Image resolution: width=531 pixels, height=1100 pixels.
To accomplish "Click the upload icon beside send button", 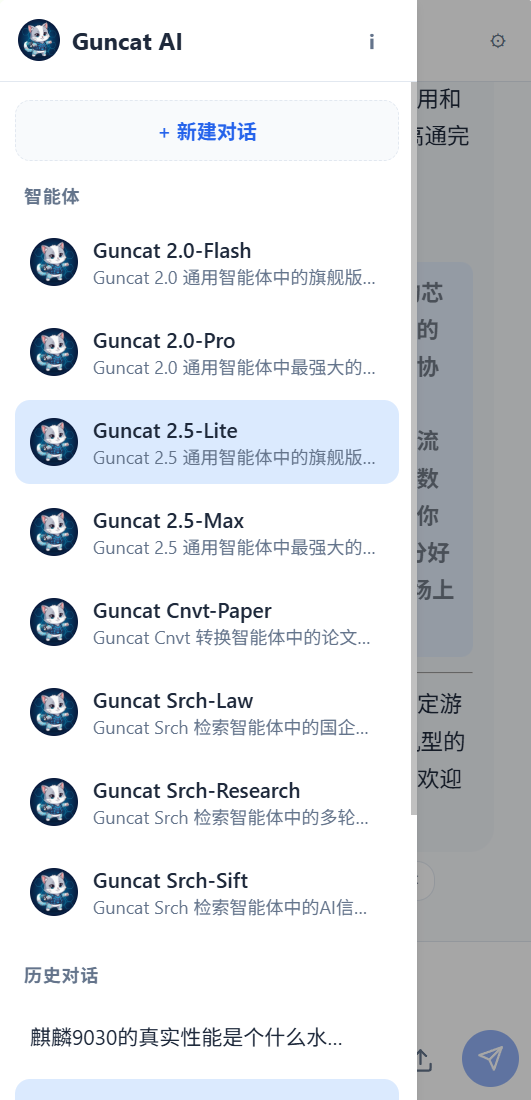I will [422, 1059].
